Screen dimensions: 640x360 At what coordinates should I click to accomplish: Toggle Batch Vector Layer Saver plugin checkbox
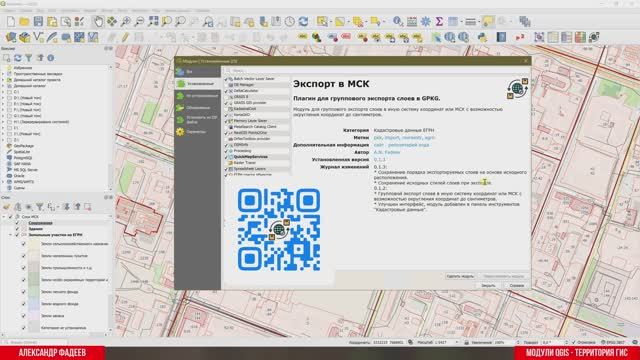(x=226, y=79)
